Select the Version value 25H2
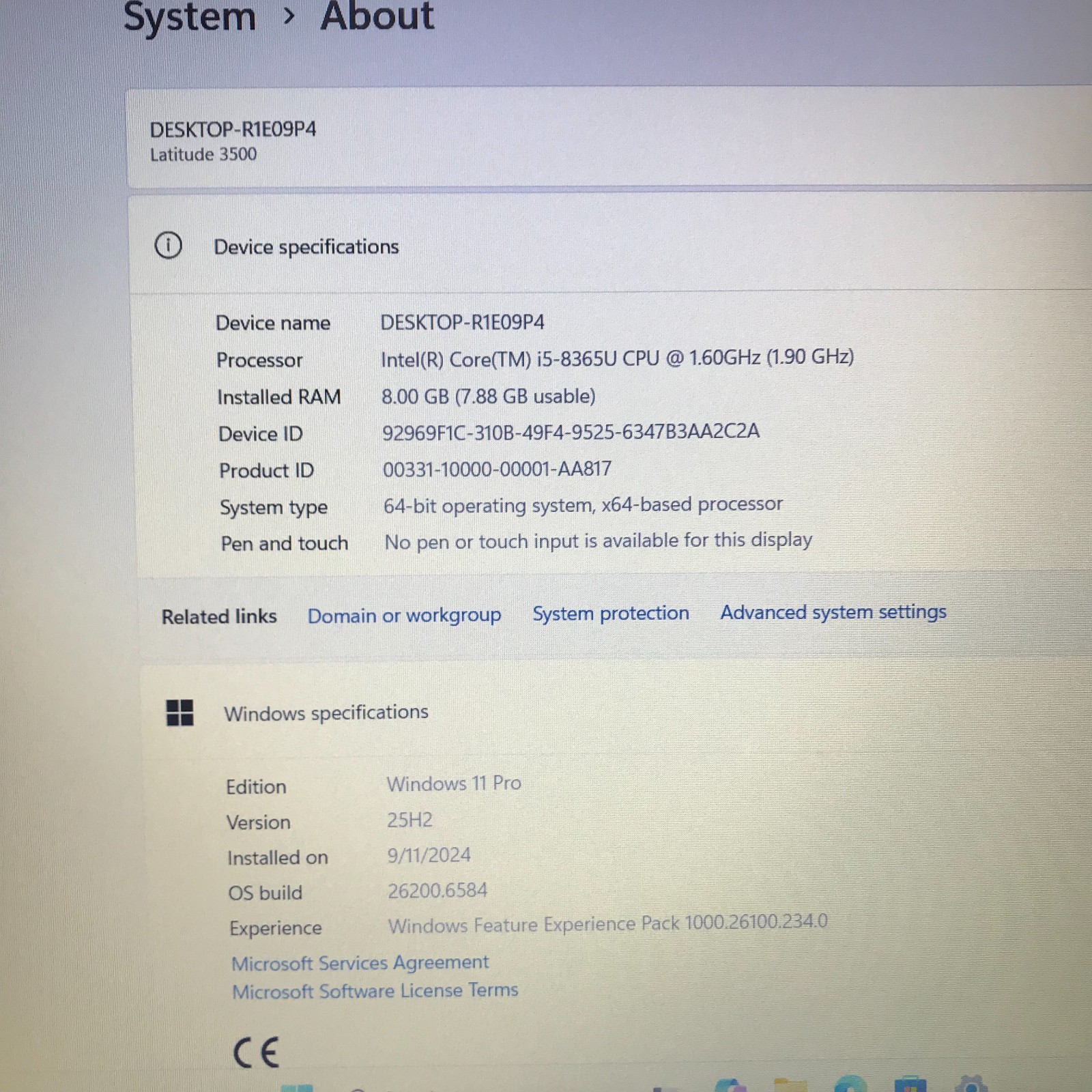The image size is (1092, 1092). click(409, 820)
